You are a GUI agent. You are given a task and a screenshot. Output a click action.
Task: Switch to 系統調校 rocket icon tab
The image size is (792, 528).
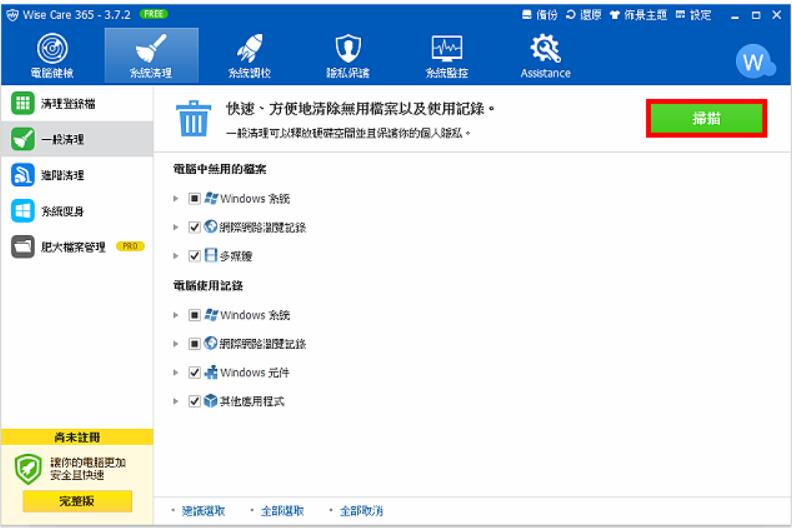250,56
